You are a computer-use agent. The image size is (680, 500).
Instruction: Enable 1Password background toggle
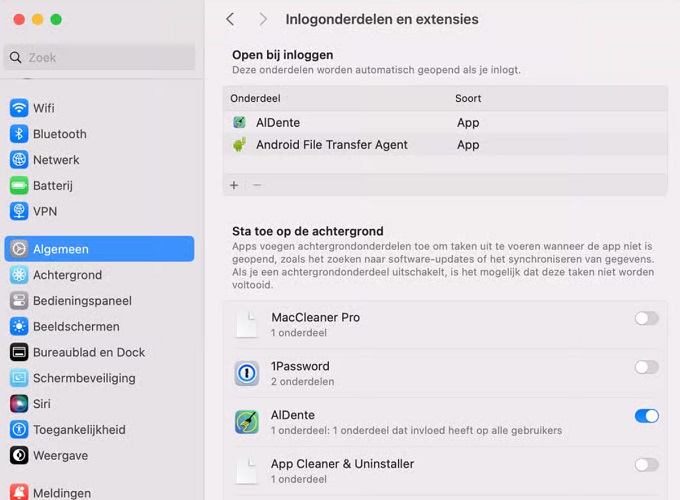[x=647, y=367]
